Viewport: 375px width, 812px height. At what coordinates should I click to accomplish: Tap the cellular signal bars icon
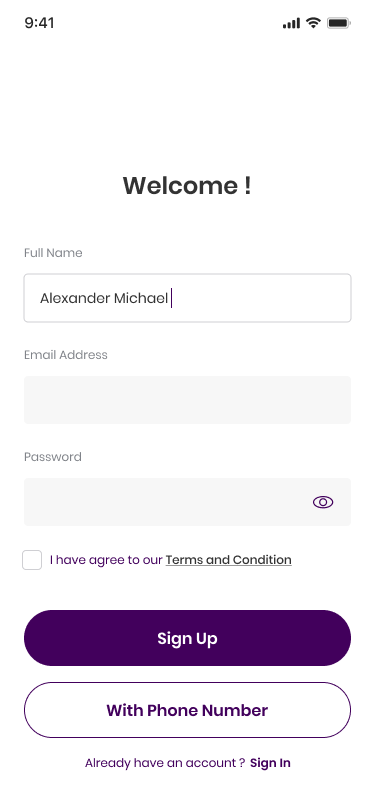[x=291, y=23]
